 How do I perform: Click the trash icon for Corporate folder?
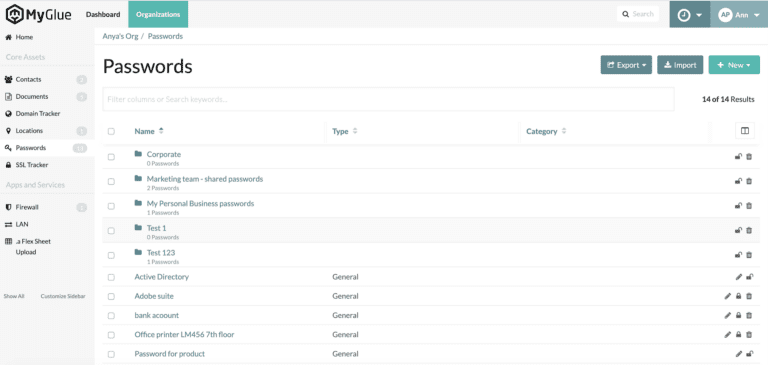749,157
